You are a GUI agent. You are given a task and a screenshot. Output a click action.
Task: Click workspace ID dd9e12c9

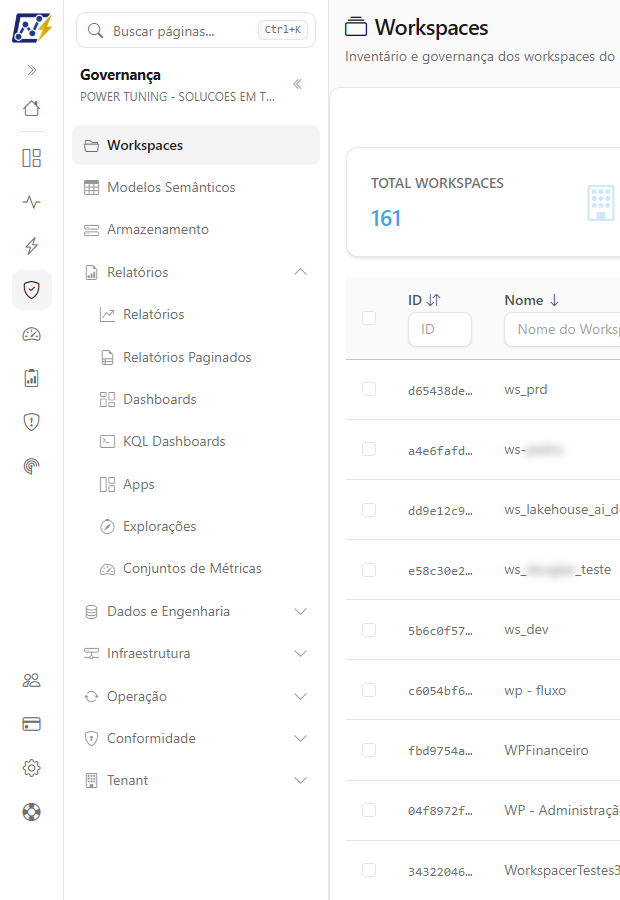point(440,511)
